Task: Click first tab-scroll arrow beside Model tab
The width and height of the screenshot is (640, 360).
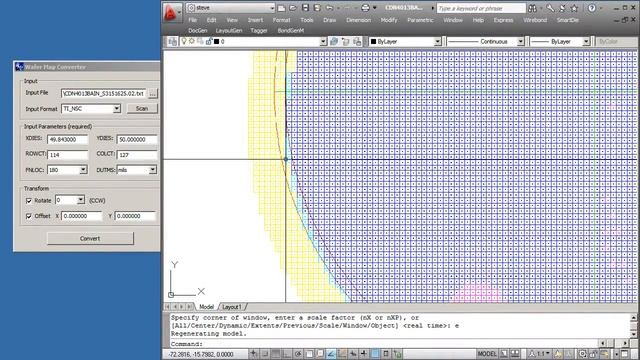Action: click(x=167, y=307)
